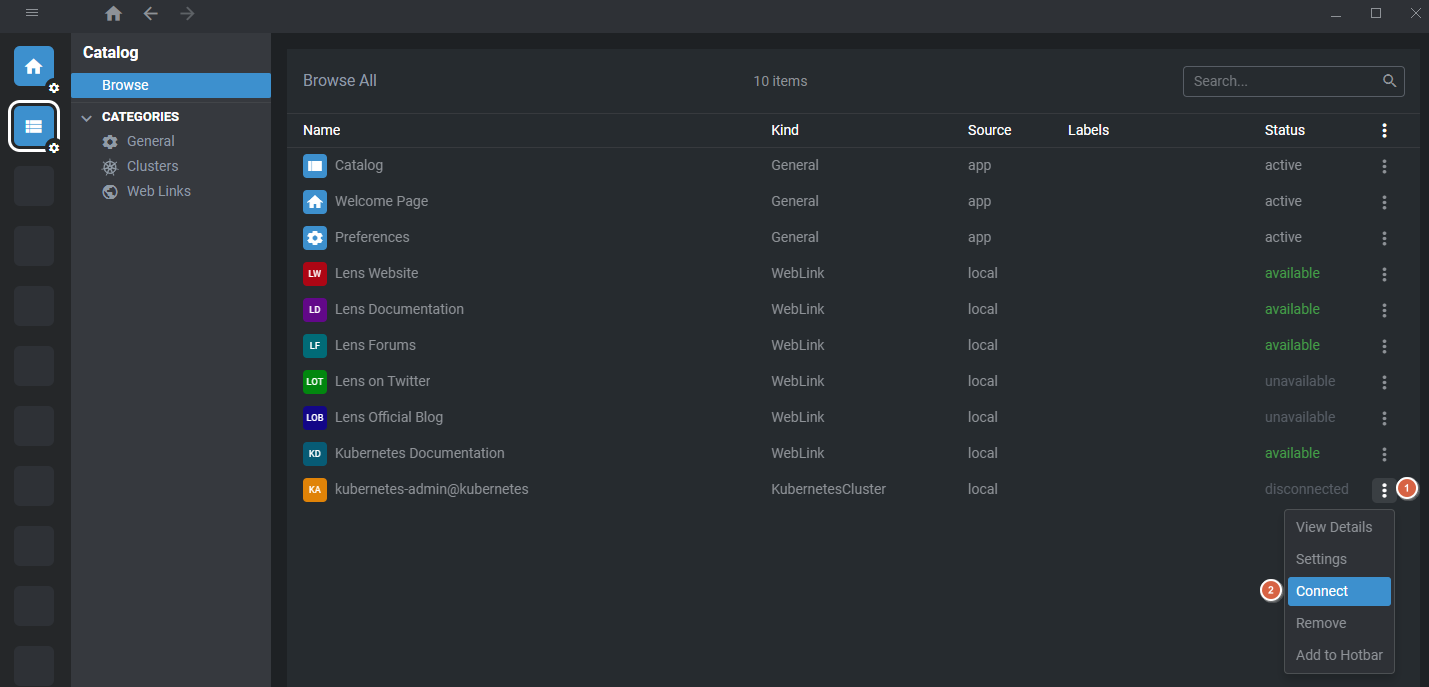Collapse the CATEGORIES tree section
This screenshot has width=1429, height=687.
[x=86, y=117]
